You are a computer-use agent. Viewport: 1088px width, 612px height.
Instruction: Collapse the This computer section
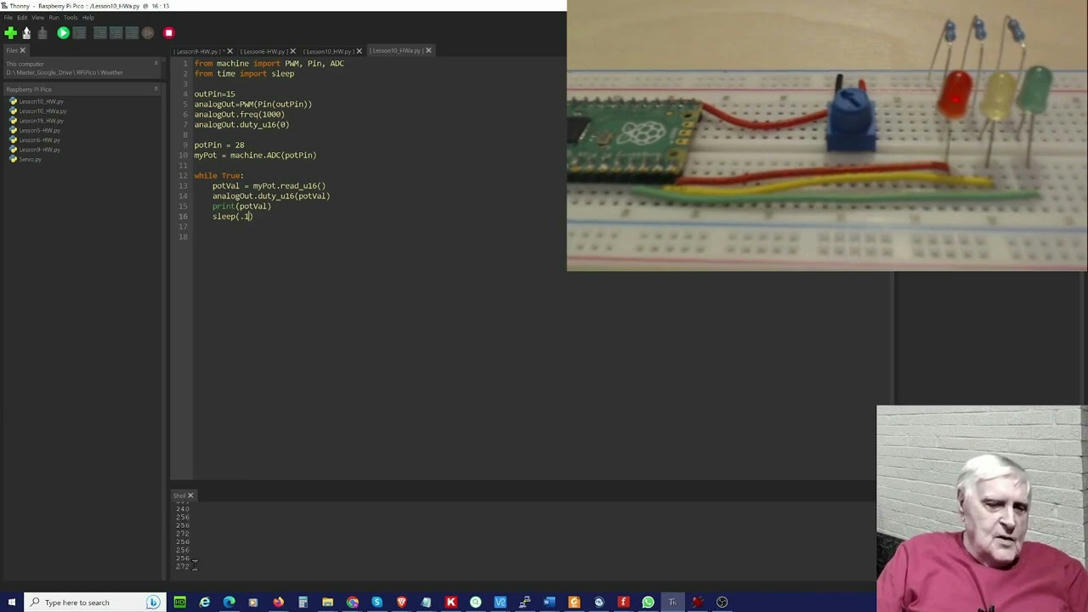156,63
